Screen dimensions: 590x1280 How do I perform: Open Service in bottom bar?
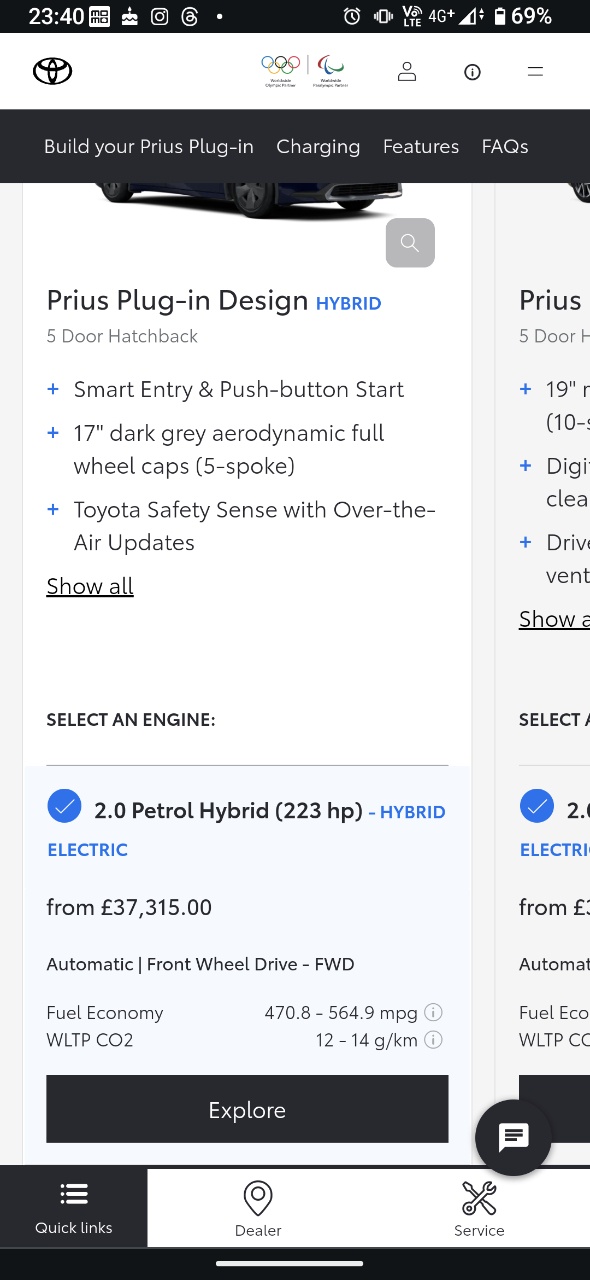(479, 1208)
